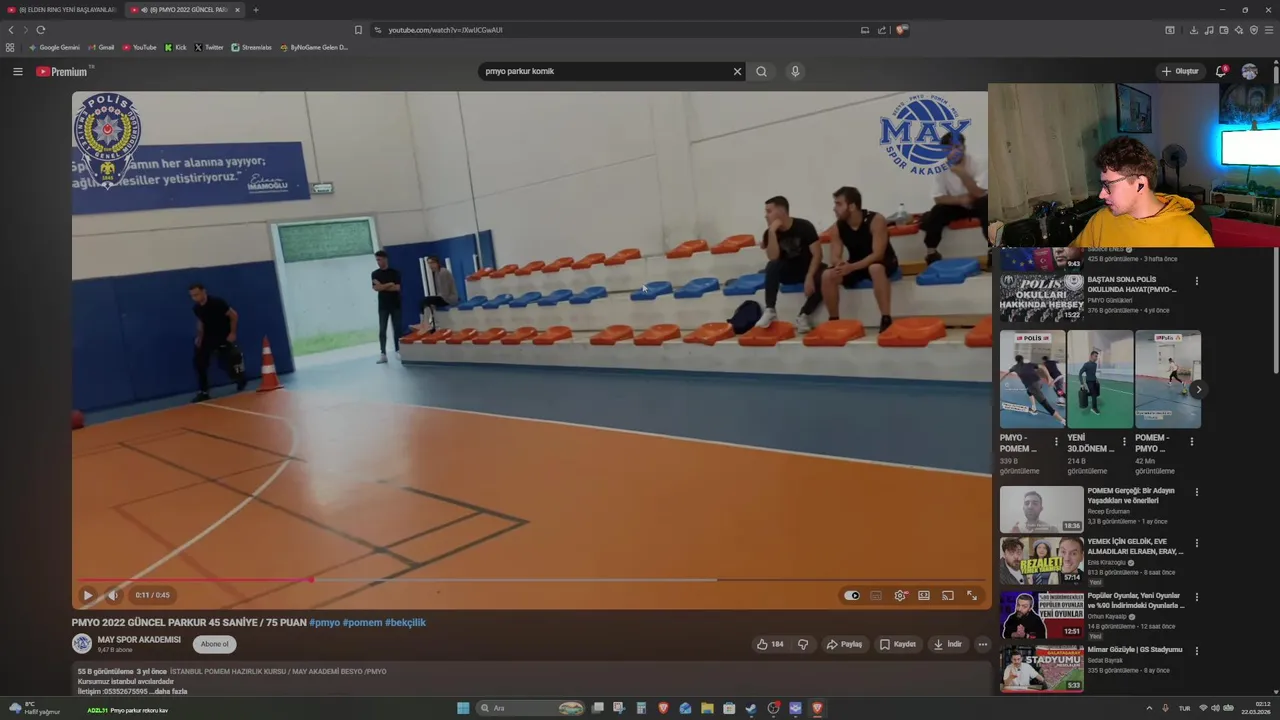The image size is (1280, 720).
Task: Open the BAŞTAN SONA POLİS video thumbnail
Action: tap(1041, 297)
